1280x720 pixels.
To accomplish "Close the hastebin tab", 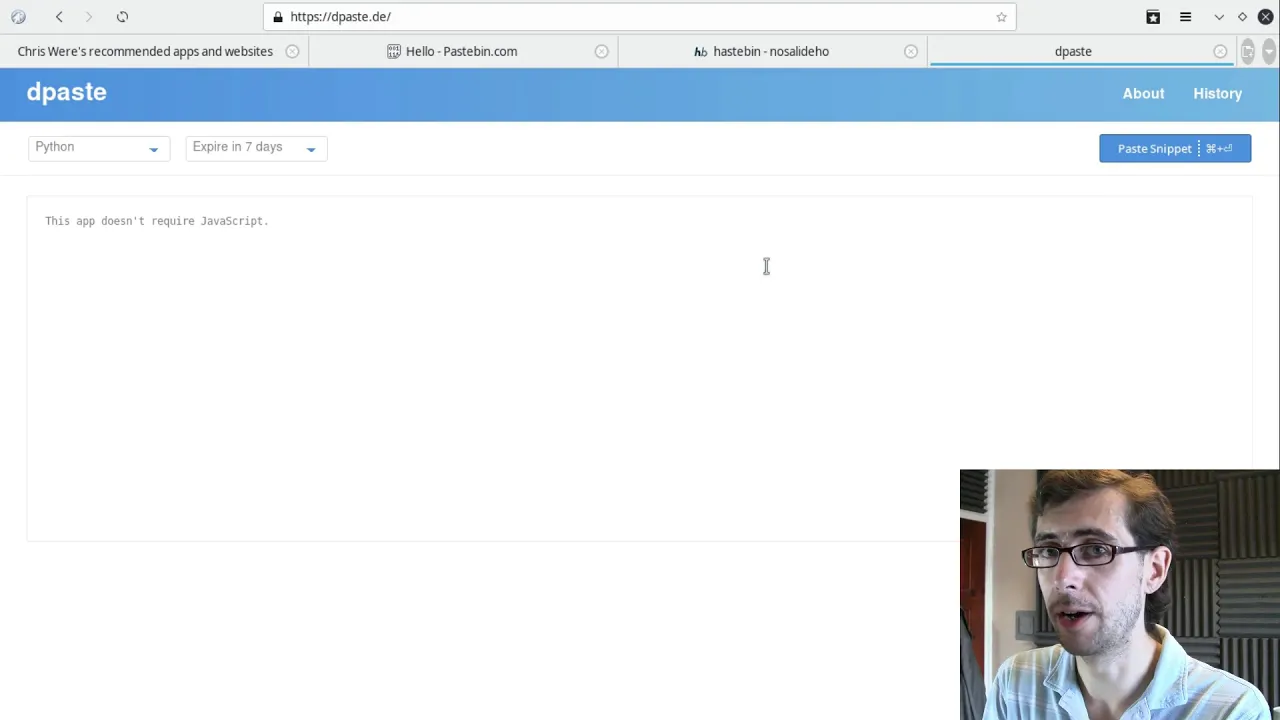I will tap(910, 51).
